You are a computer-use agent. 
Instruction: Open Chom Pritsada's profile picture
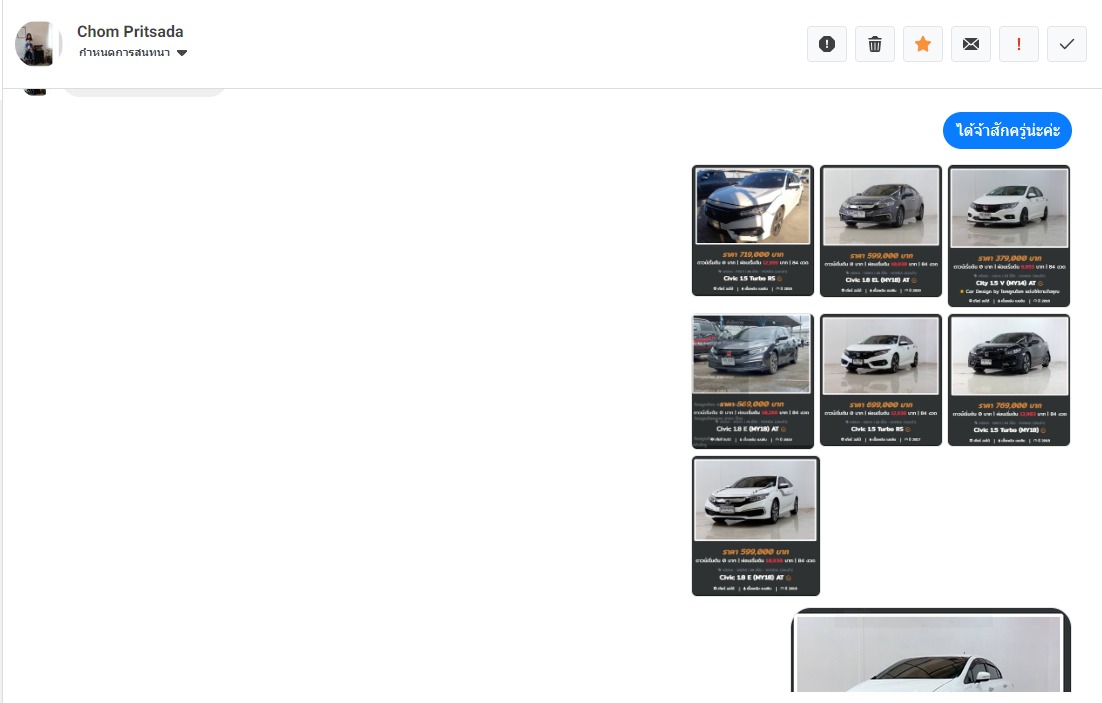[38, 44]
